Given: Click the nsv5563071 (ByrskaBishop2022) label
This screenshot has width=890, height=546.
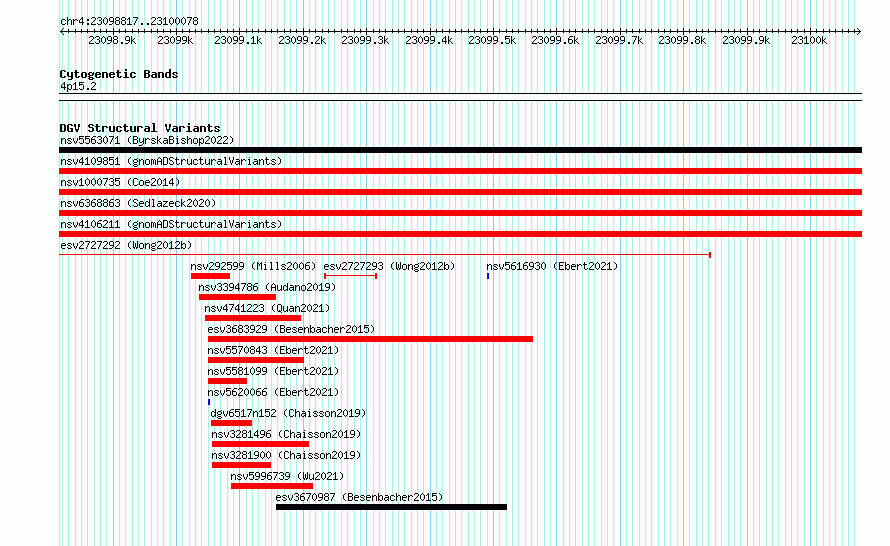Looking at the screenshot, I should 147,140.
